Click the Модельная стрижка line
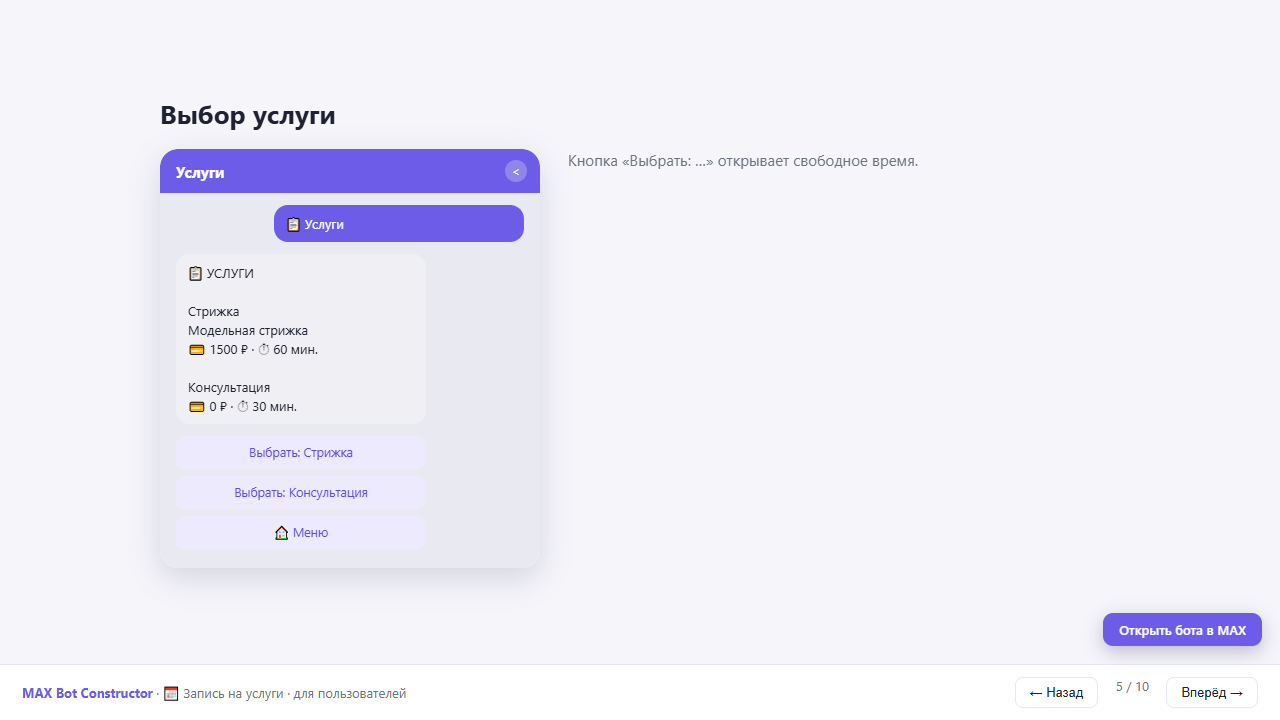The width and height of the screenshot is (1280, 720). tap(248, 331)
